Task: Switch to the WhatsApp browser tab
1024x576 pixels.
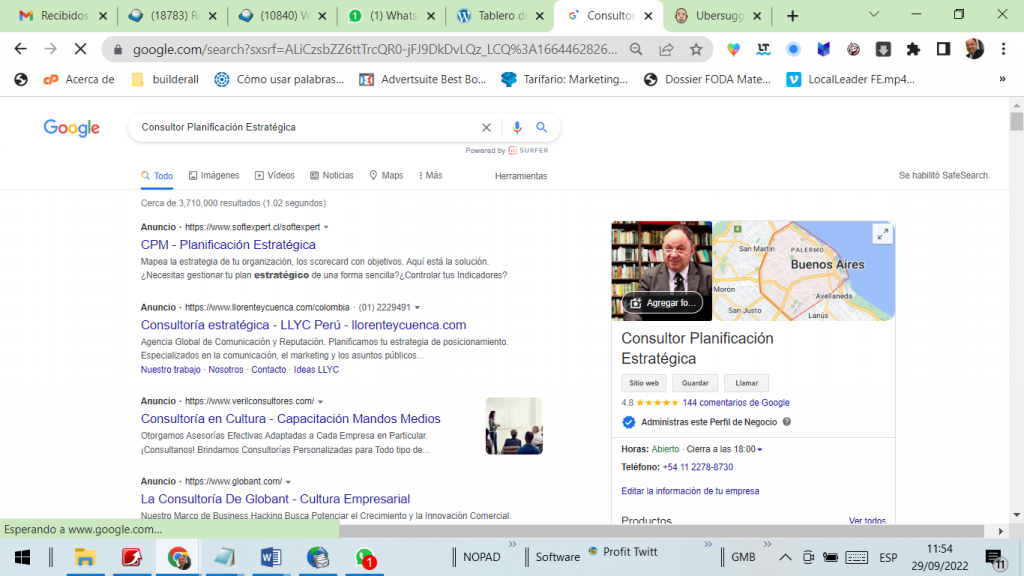Action: pos(392,16)
